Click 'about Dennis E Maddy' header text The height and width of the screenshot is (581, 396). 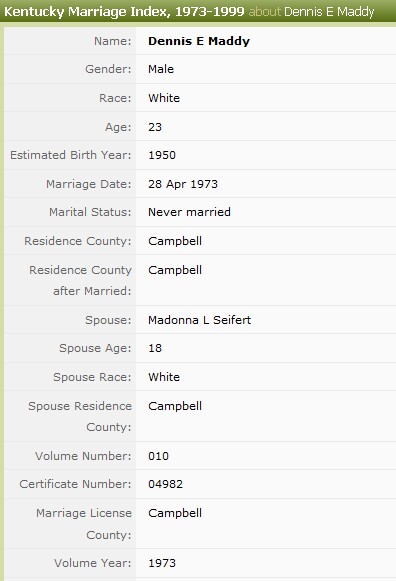tap(311, 11)
